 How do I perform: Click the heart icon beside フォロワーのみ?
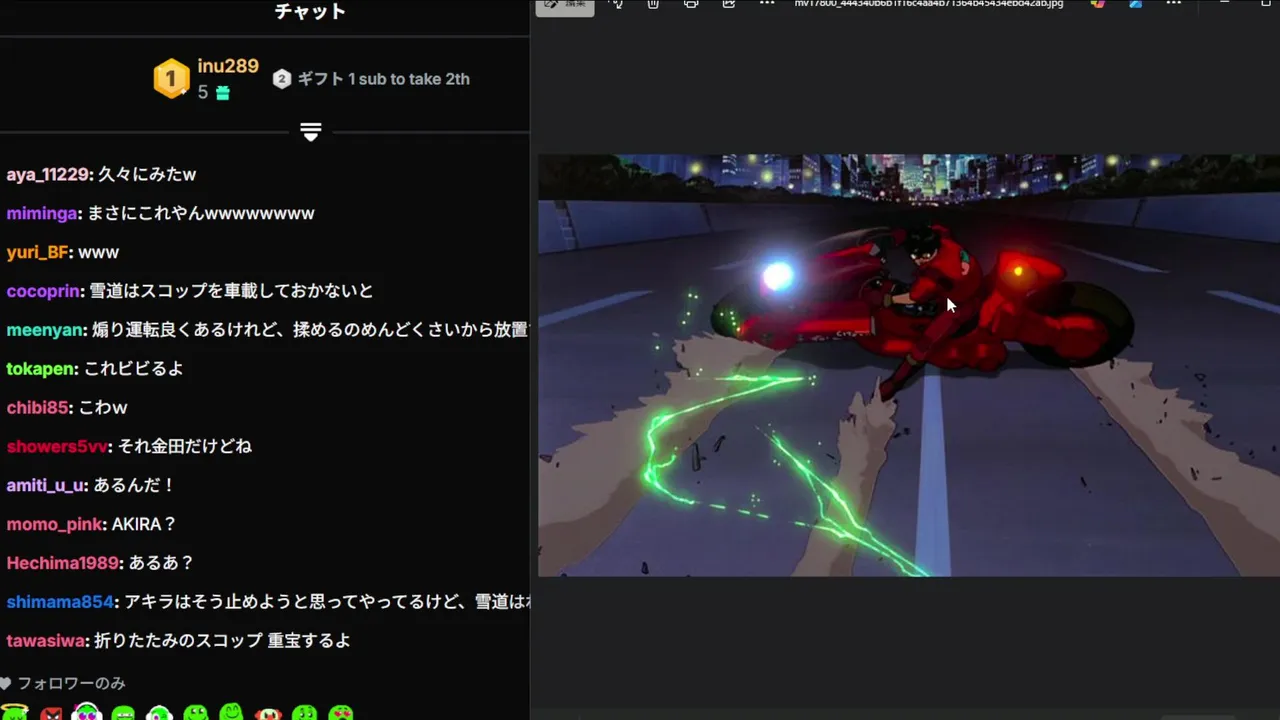point(6,684)
